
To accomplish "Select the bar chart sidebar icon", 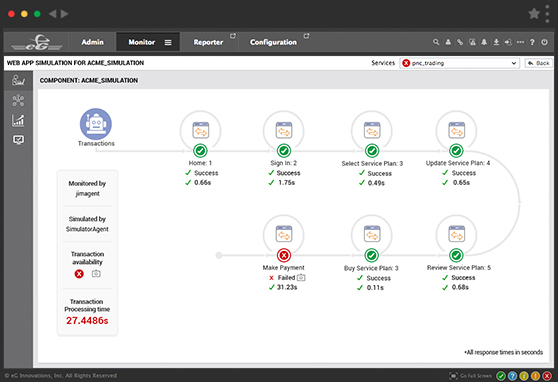I will [18, 120].
